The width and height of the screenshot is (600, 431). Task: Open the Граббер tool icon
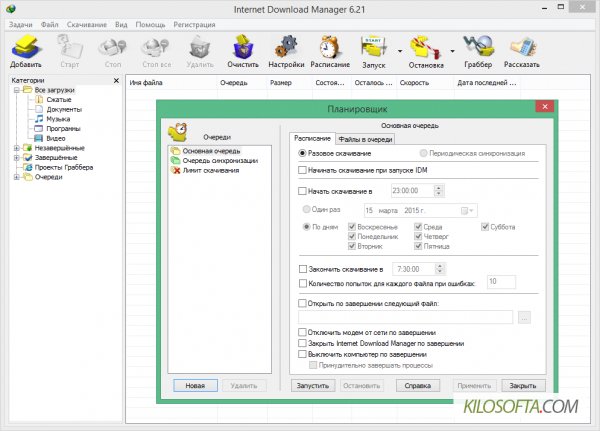[478, 47]
